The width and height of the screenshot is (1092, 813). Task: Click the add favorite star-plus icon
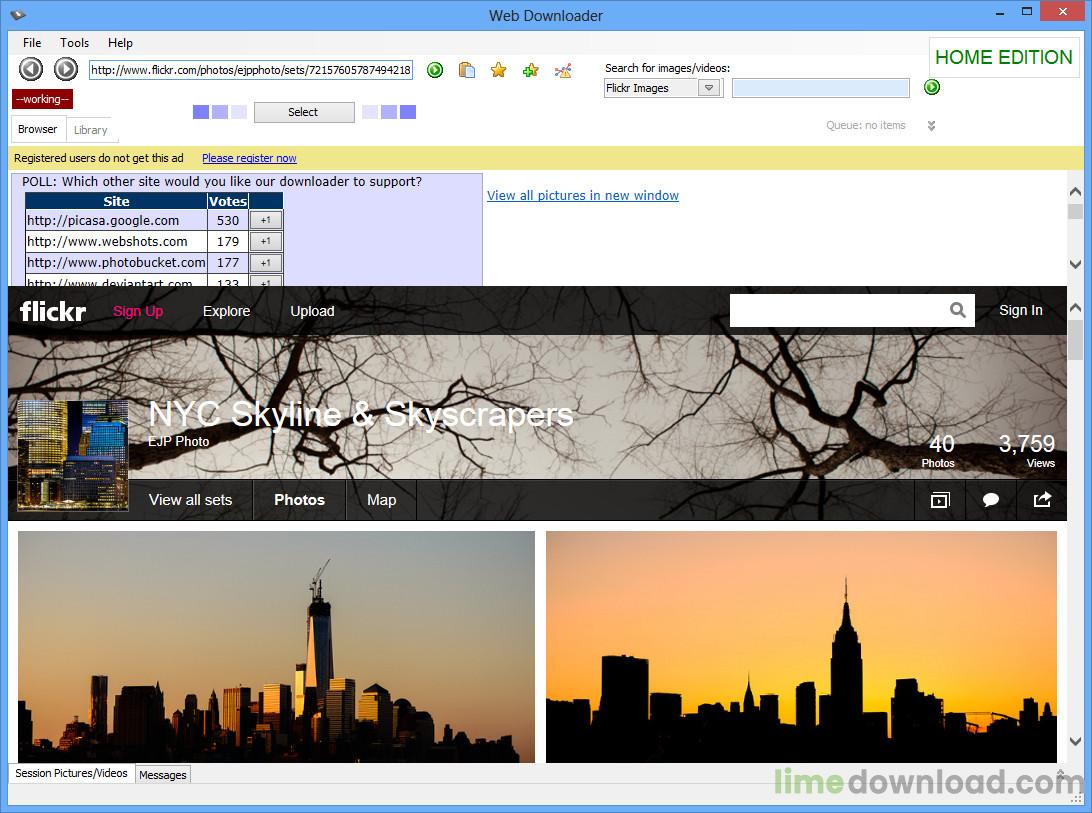point(531,70)
